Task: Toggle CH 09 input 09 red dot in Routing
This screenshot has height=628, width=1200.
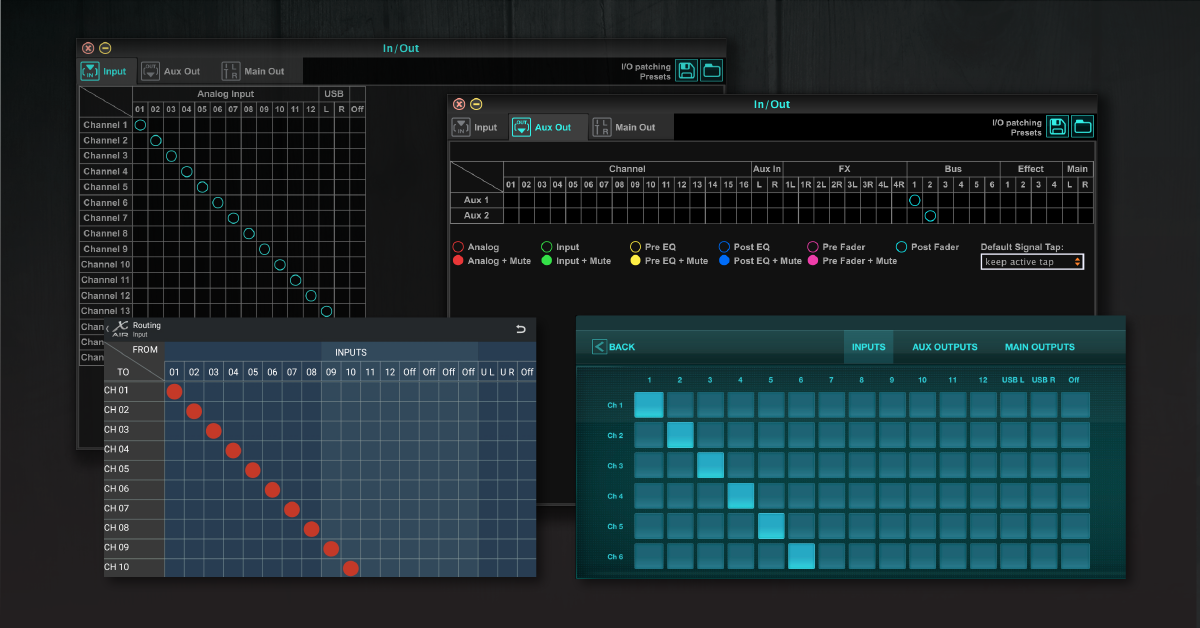Action: (331, 549)
